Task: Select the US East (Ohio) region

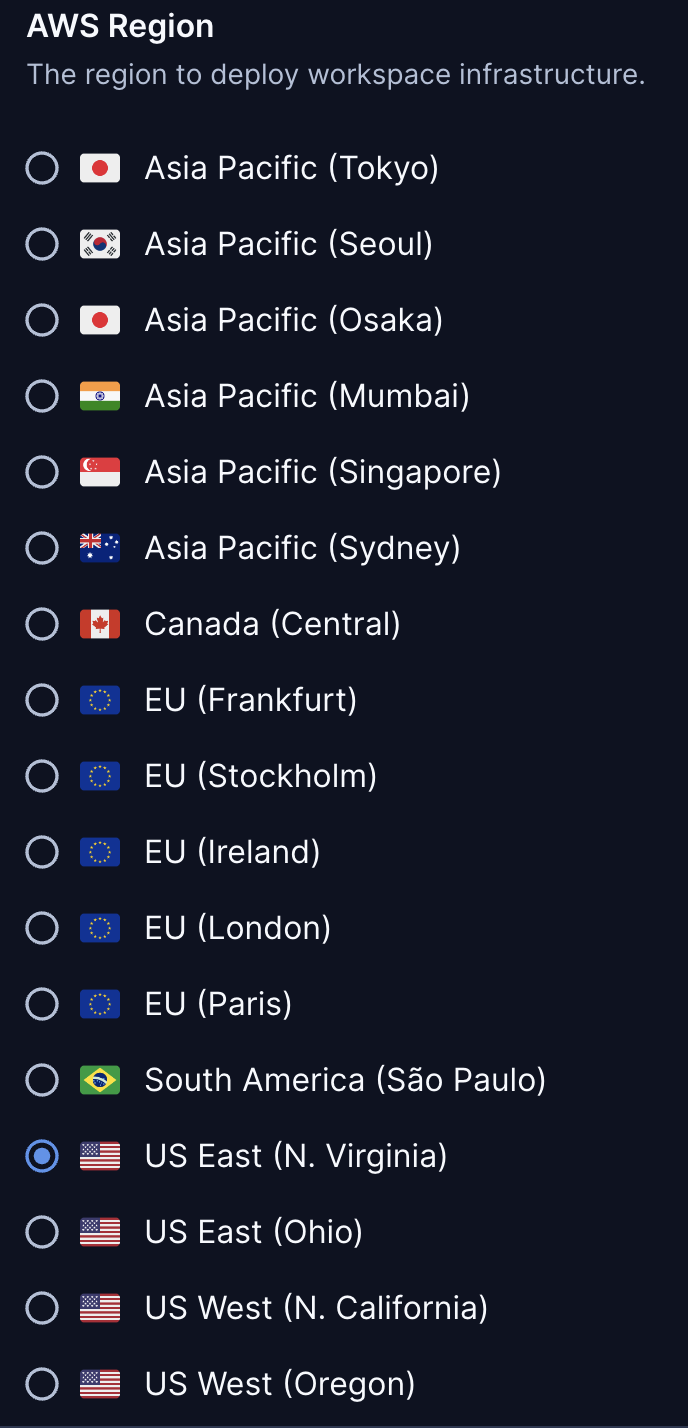Action: point(42,1232)
